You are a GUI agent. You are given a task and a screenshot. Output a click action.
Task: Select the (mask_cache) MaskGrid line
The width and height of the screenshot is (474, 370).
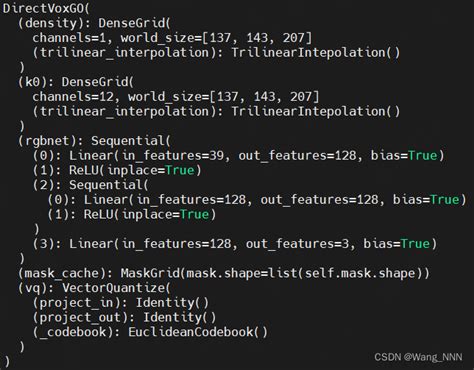tap(224, 273)
